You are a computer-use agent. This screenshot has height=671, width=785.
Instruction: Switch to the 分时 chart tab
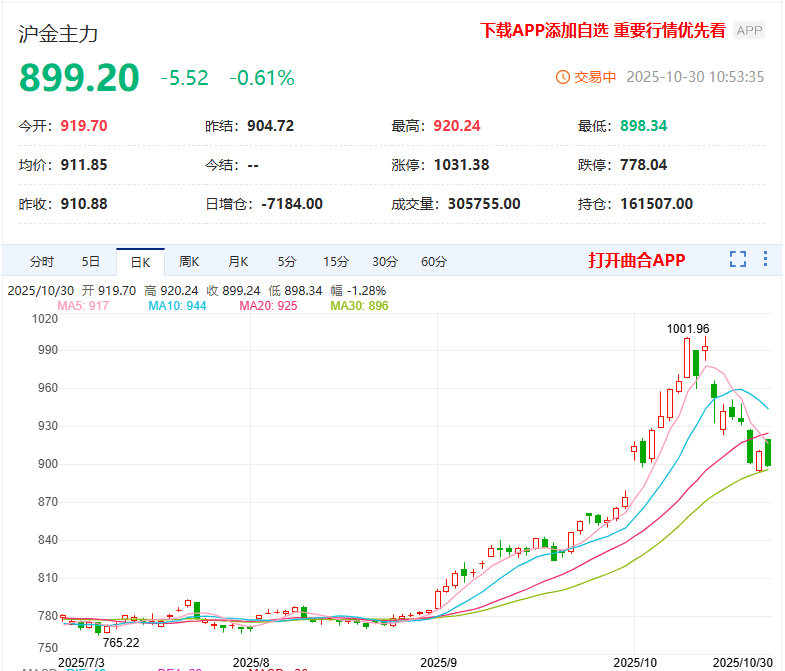pyautogui.click(x=42, y=262)
